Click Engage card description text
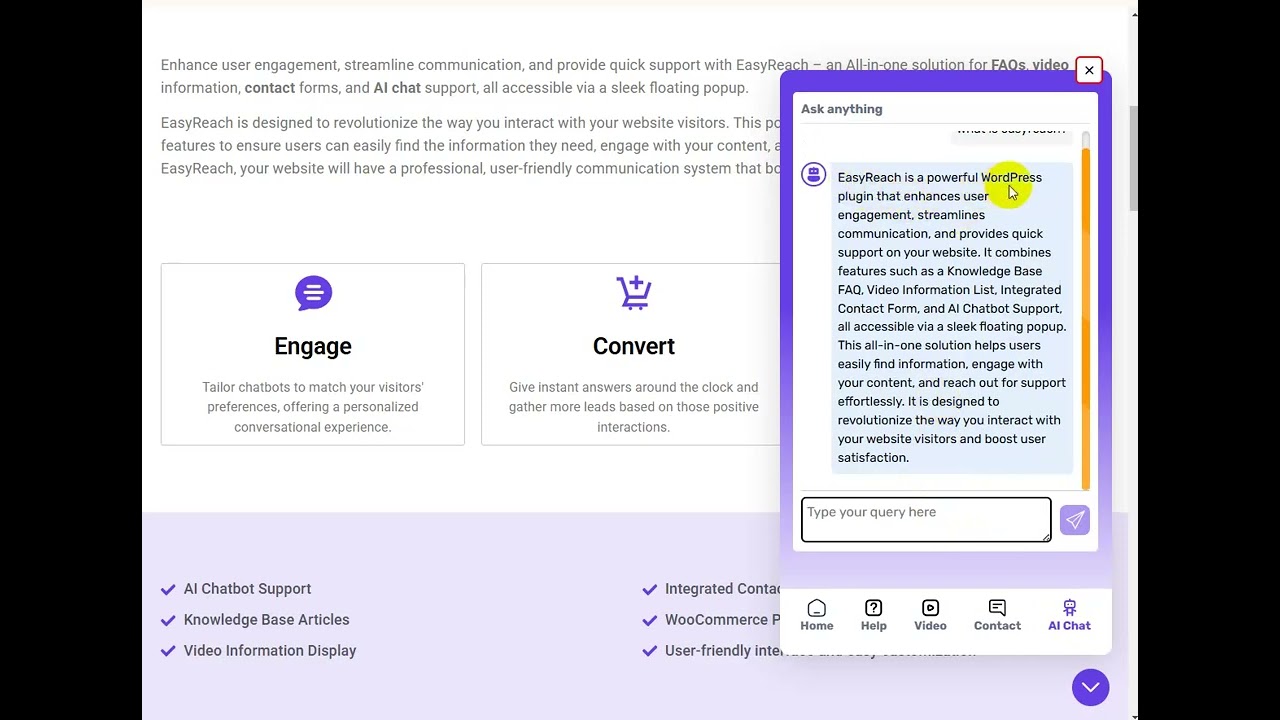 313,407
